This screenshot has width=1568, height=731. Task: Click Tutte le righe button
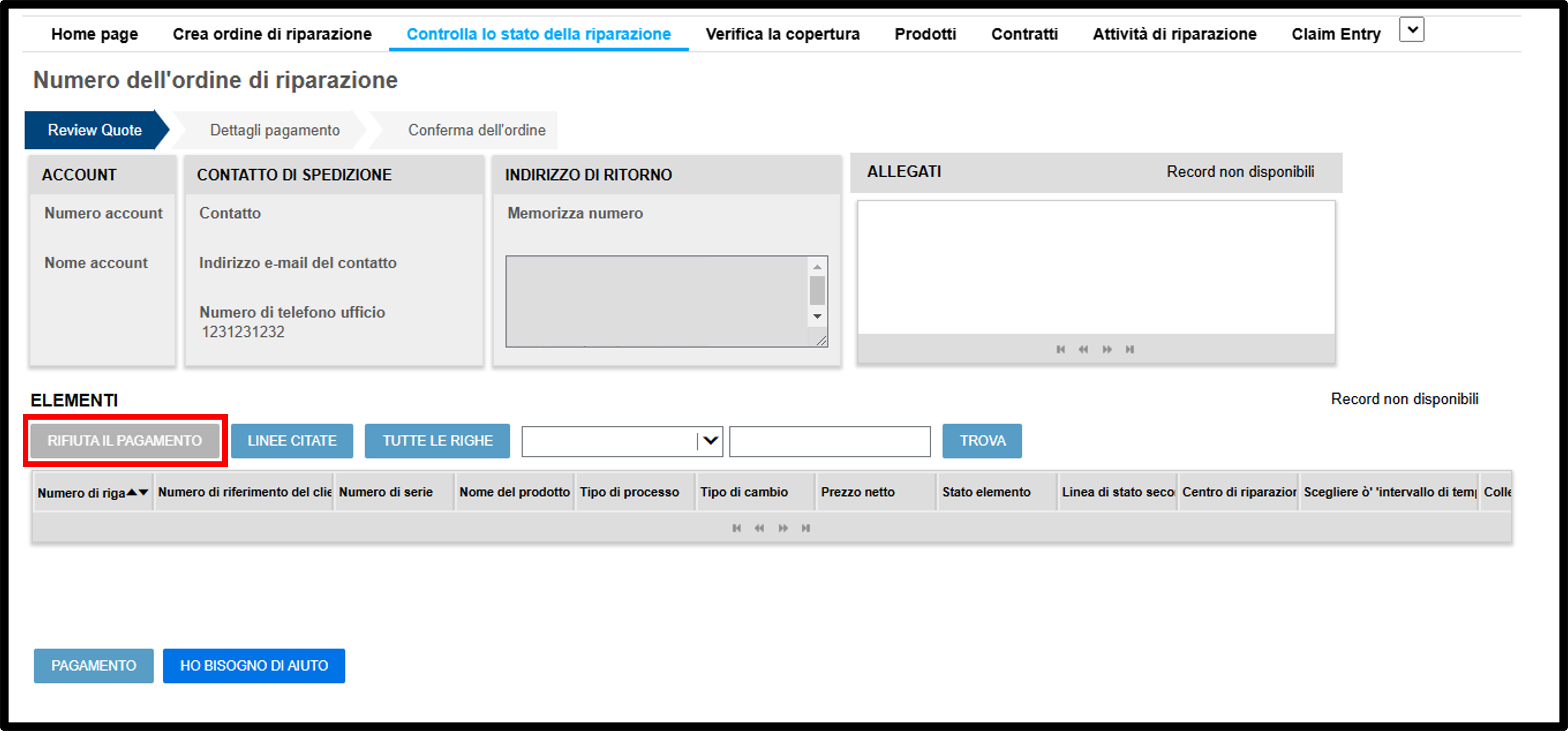coord(437,440)
